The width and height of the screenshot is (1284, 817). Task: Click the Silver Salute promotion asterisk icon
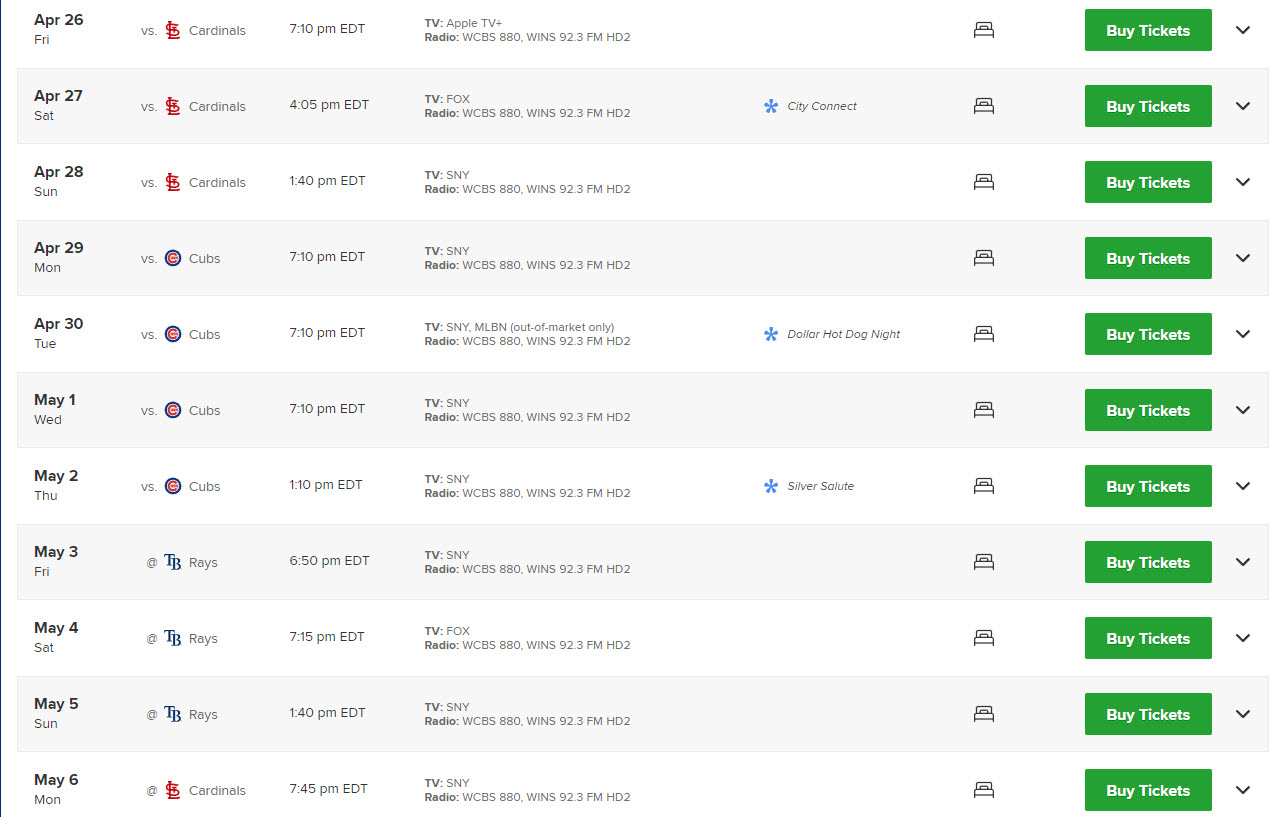pyautogui.click(x=771, y=486)
